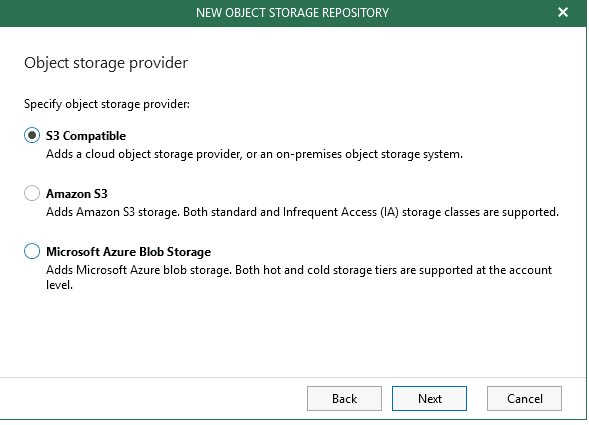
Task: Click the on-premises object storage system description
Action: pyautogui.click(x=254, y=154)
